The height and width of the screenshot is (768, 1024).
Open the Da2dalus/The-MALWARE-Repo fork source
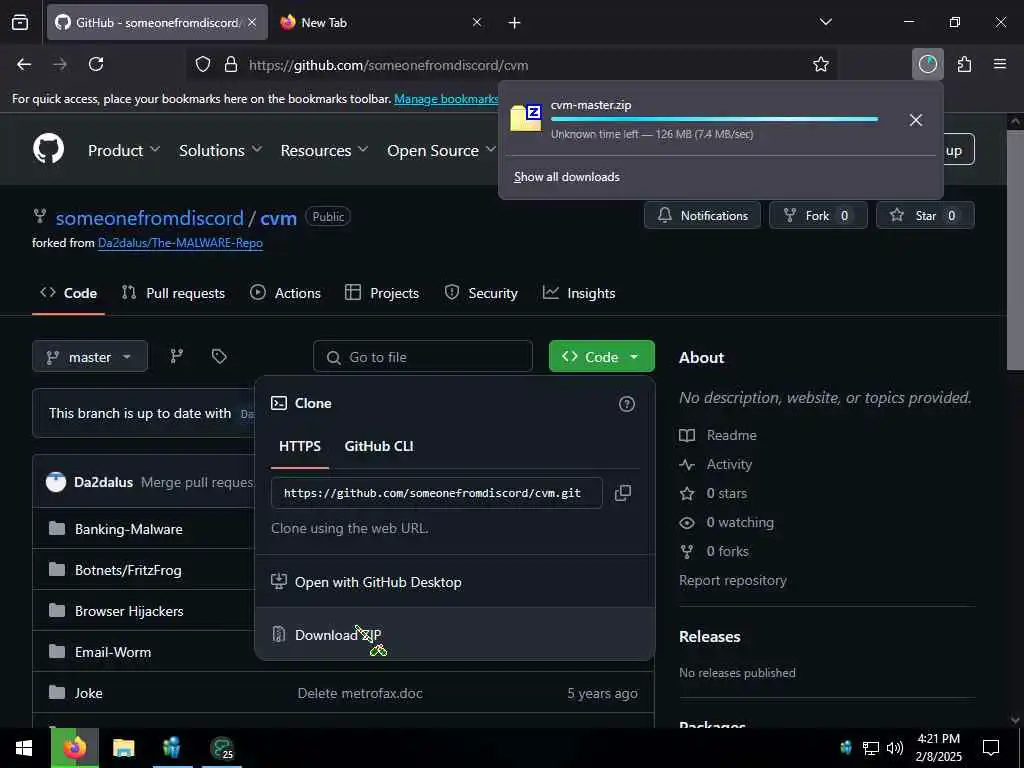[180, 243]
